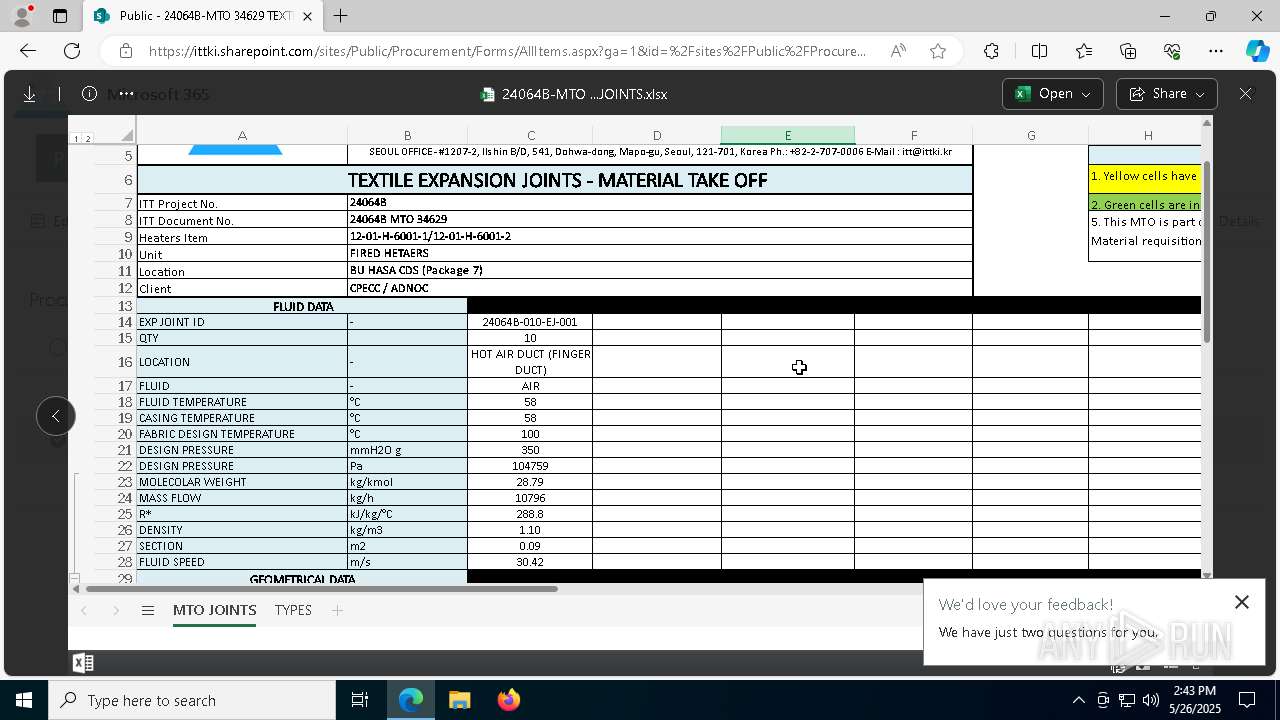The image size is (1280, 720).
Task: Select HOT AIR DUCT location cell
Action: 530,362
